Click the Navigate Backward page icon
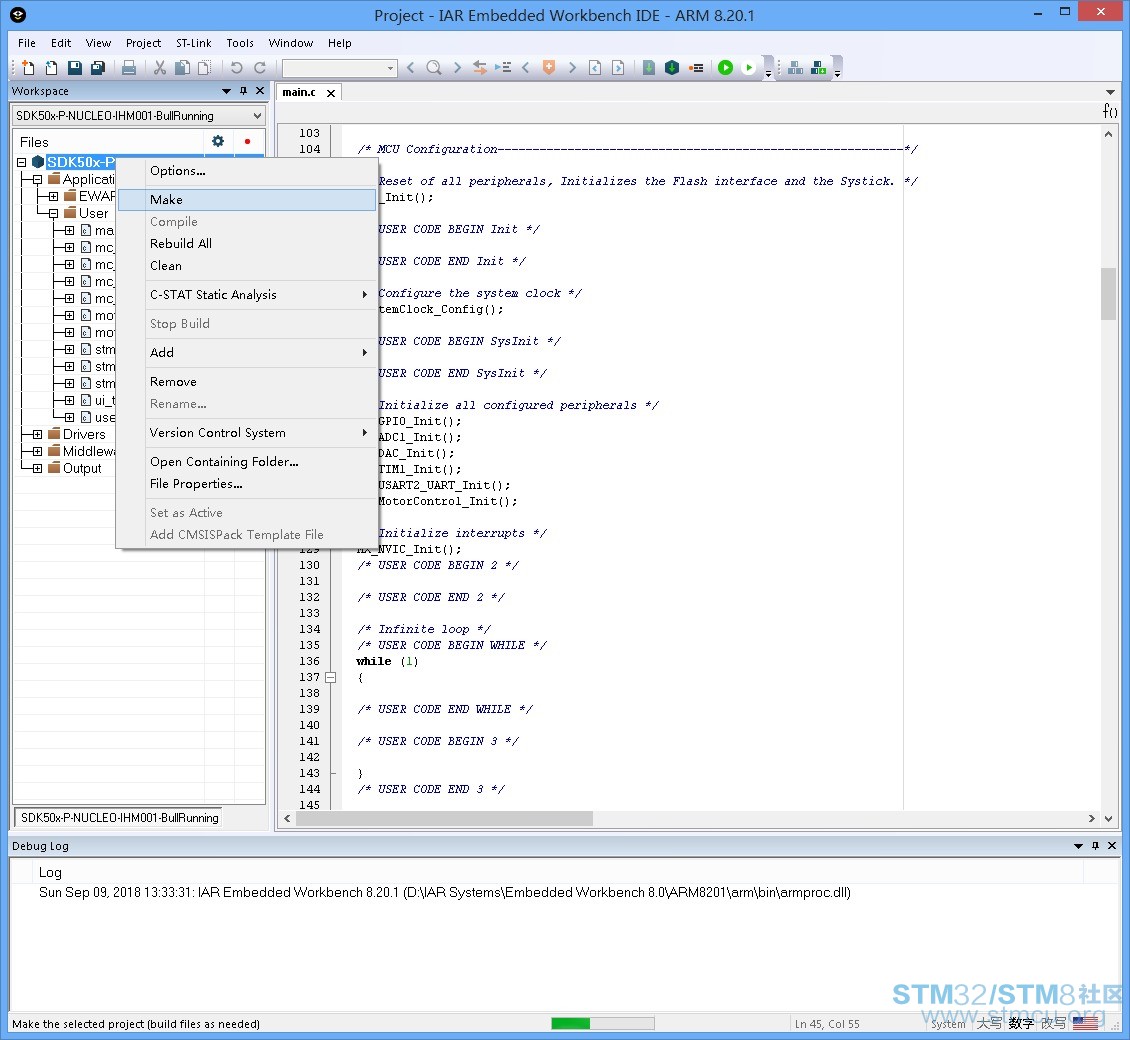 [595, 68]
